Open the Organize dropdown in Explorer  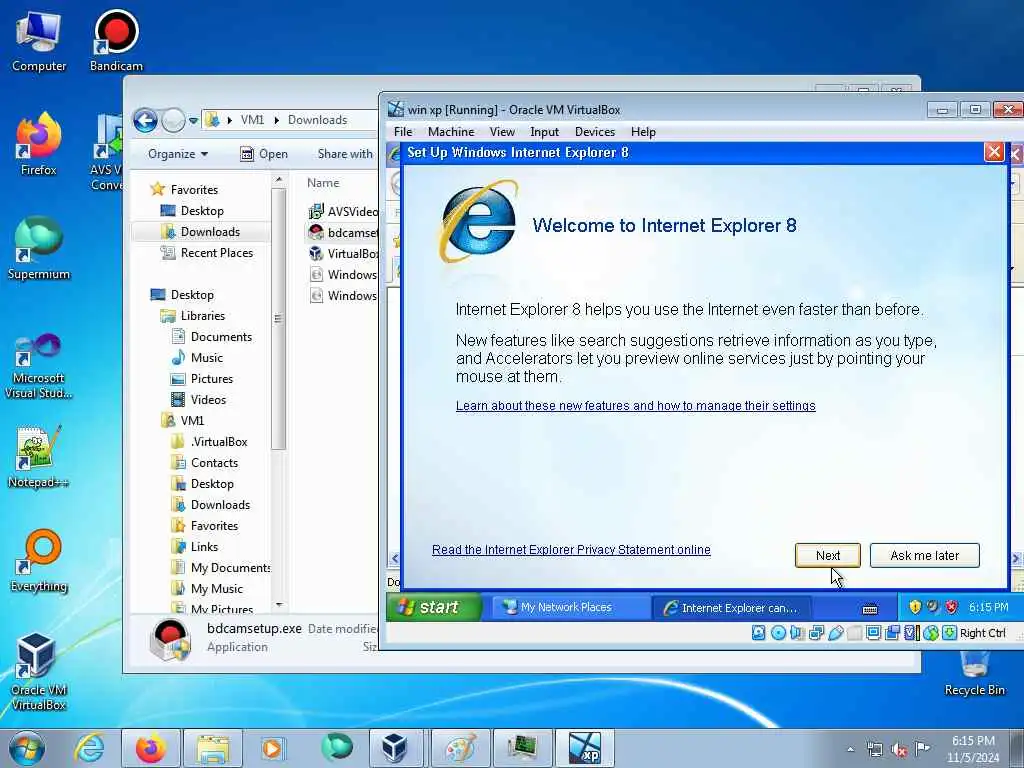178,154
